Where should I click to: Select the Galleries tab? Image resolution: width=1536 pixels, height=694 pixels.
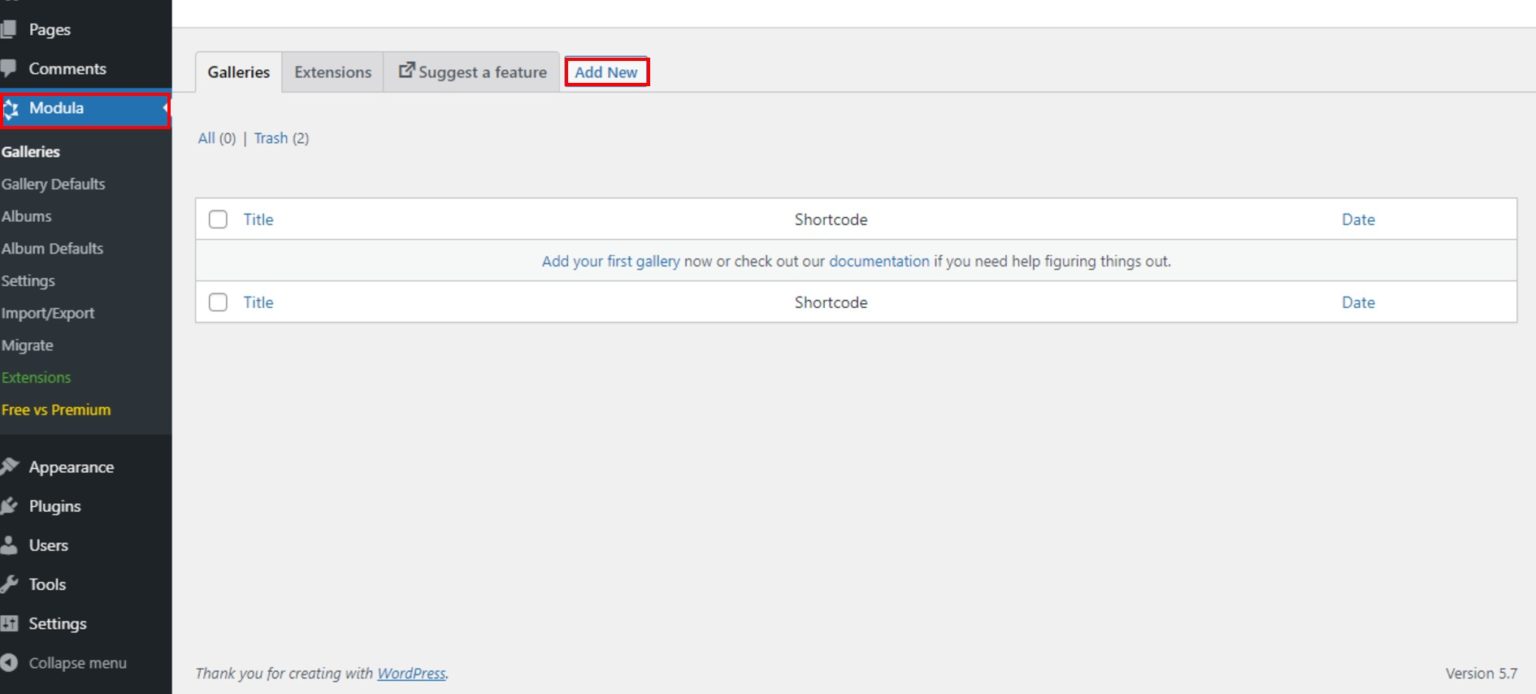238,71
